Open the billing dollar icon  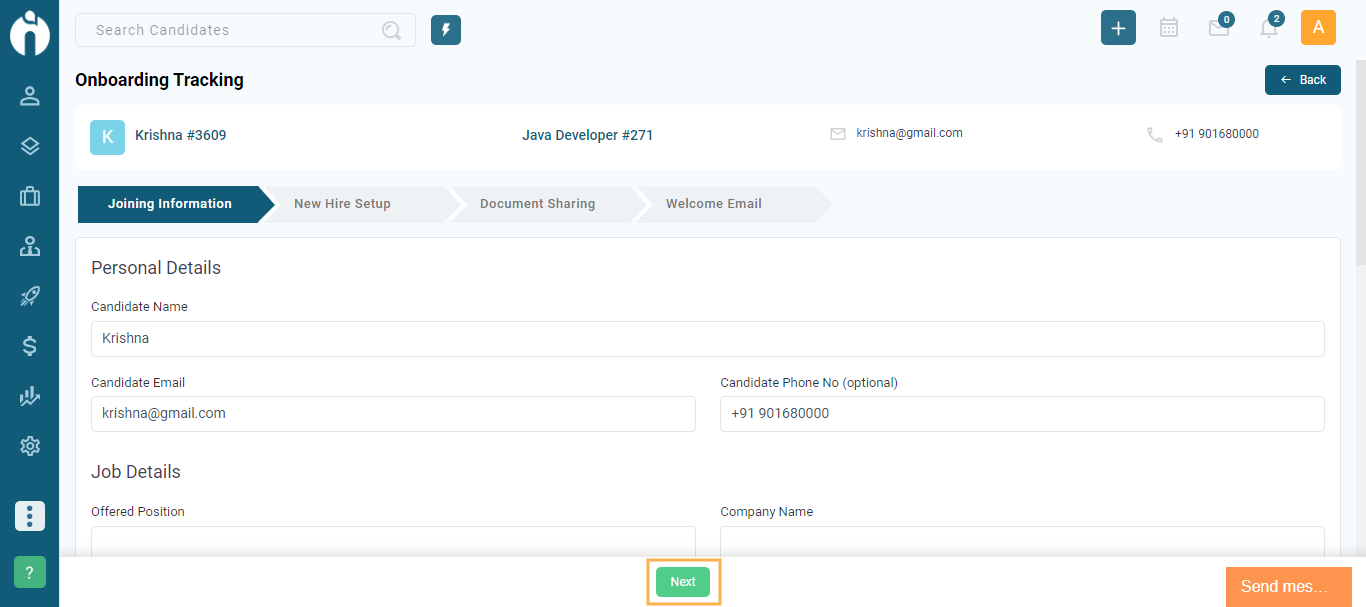[x=30, y=346]
